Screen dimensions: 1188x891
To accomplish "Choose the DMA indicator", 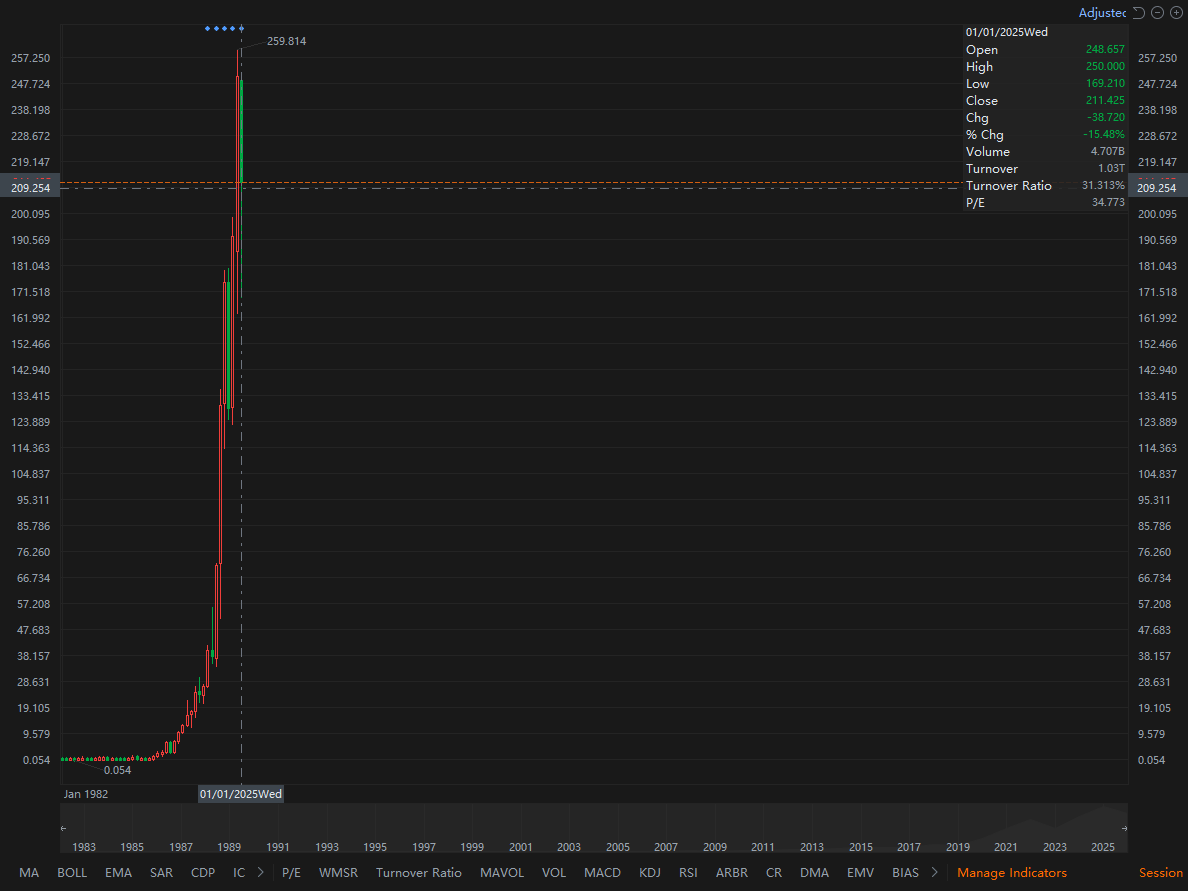I will [814, 873].
